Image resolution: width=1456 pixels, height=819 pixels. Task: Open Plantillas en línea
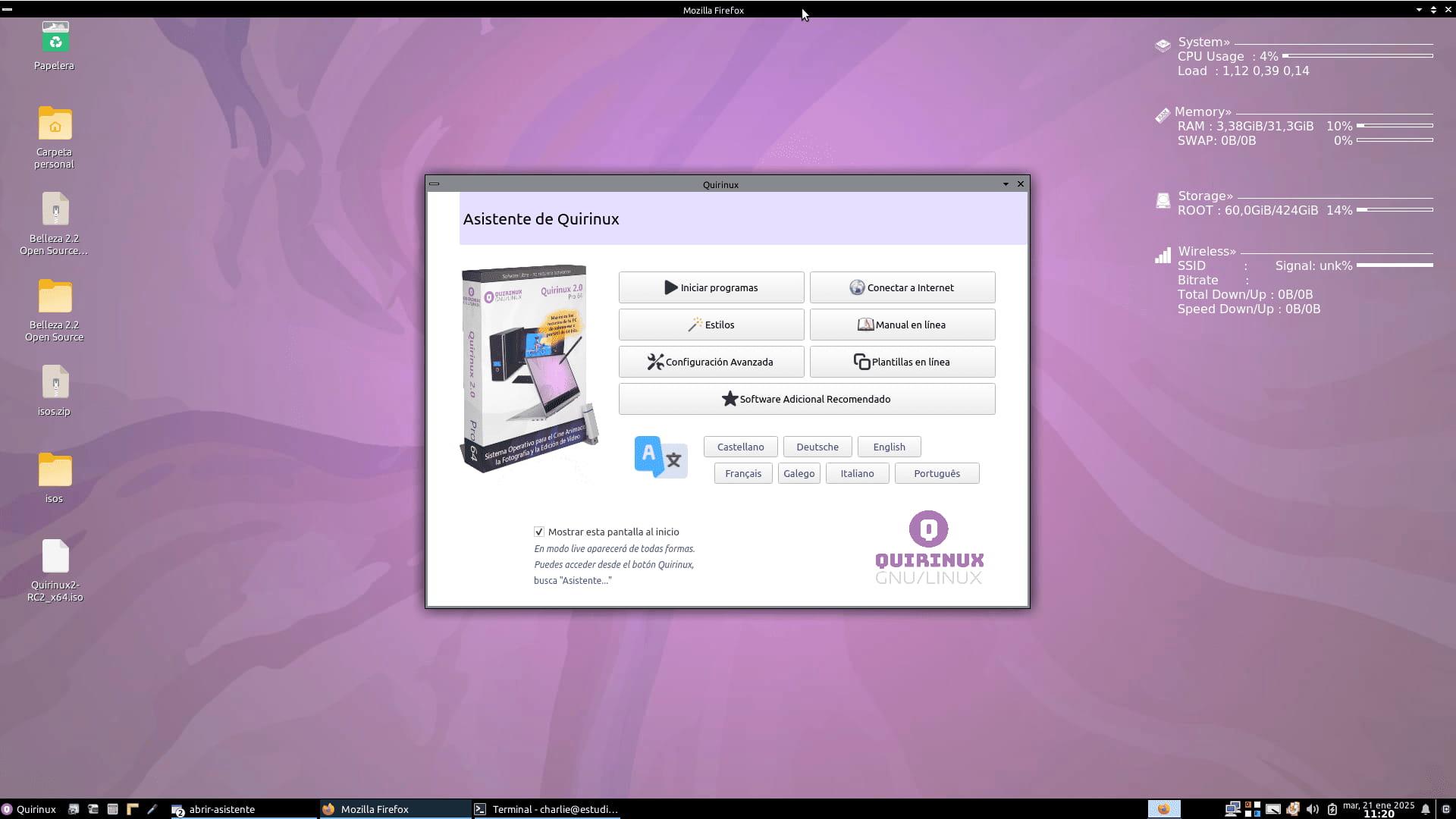point(902,362)
